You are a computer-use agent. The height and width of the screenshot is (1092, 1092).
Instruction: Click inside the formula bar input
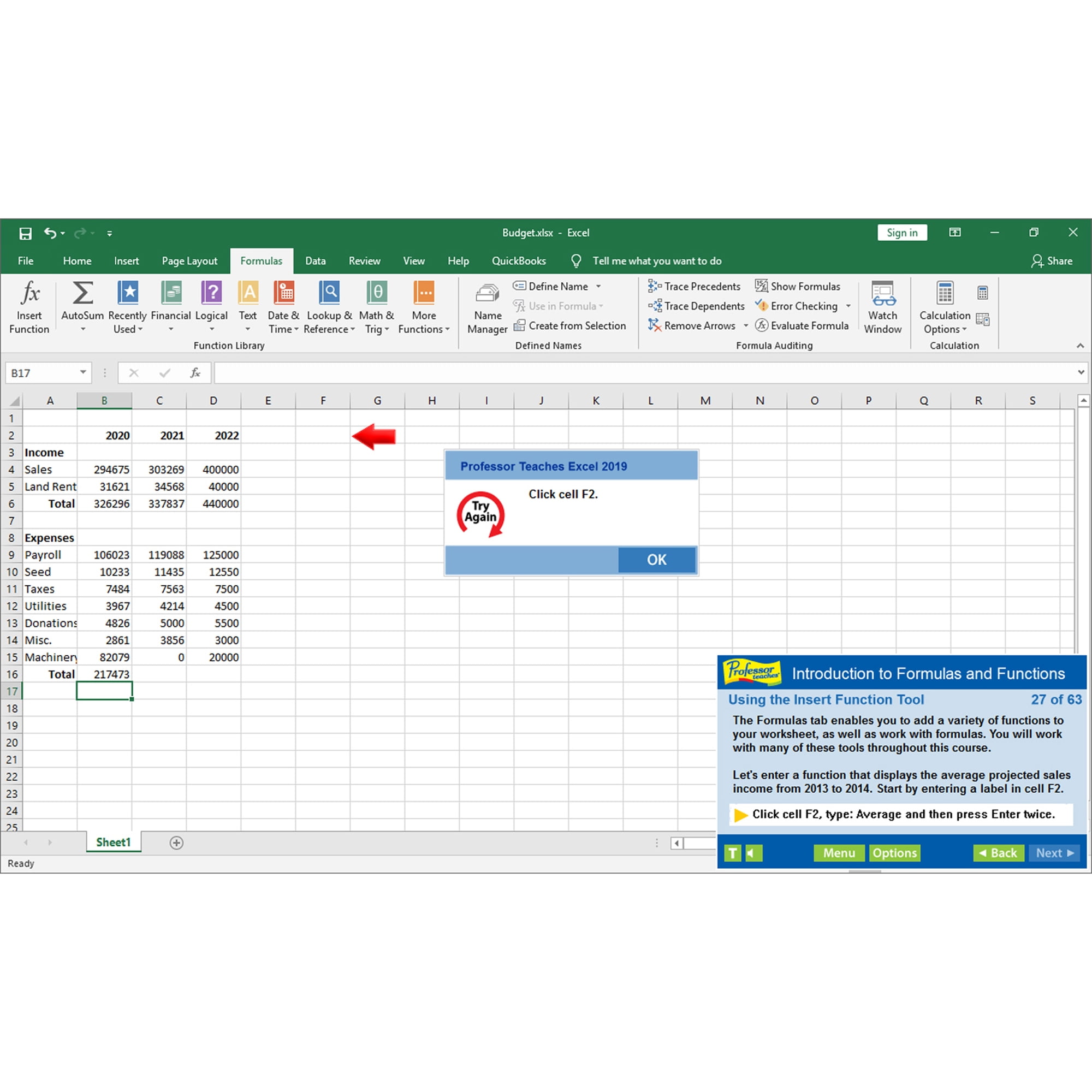click(x=644, y=373)
